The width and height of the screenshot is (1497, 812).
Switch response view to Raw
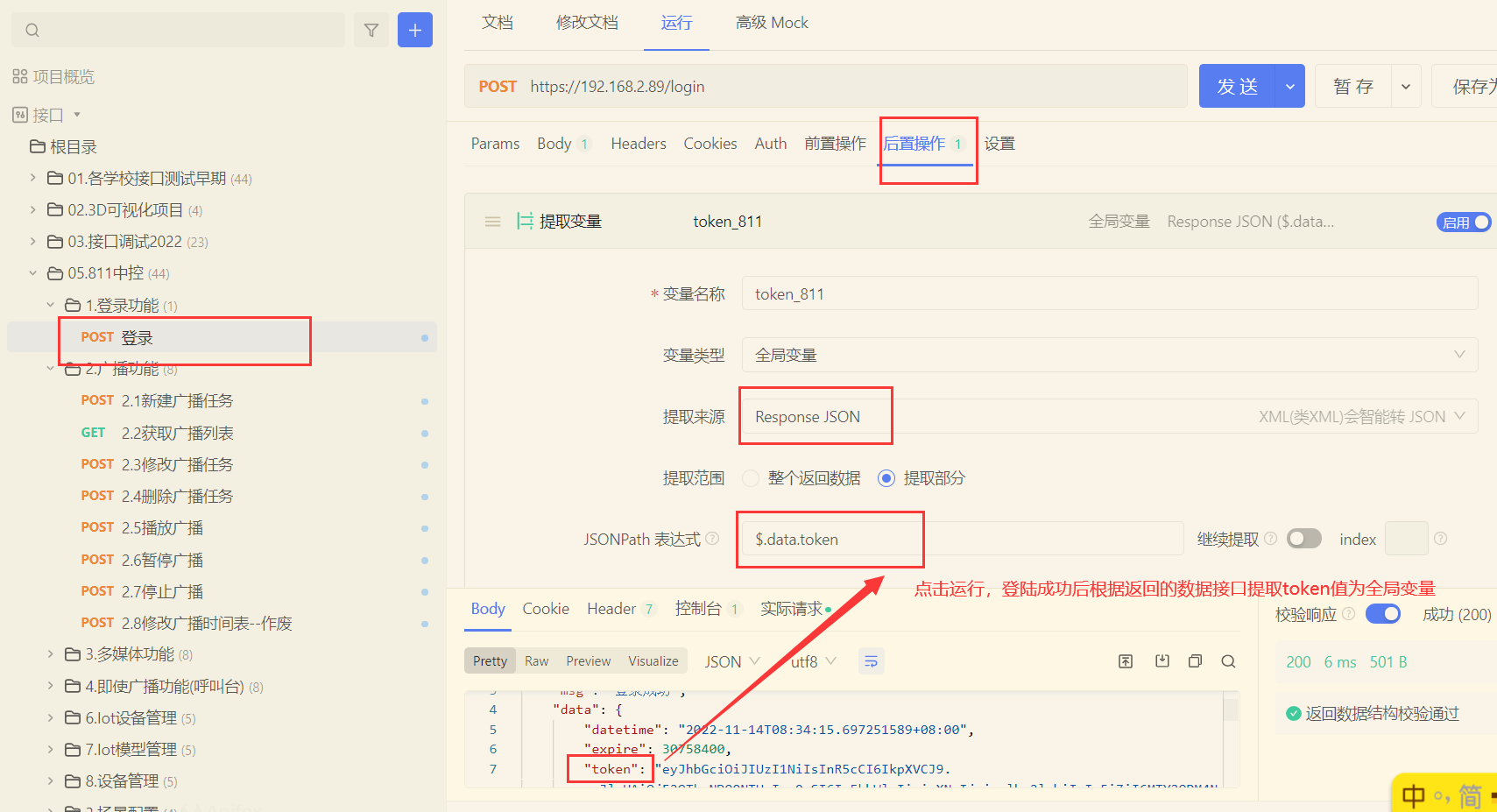537,661
